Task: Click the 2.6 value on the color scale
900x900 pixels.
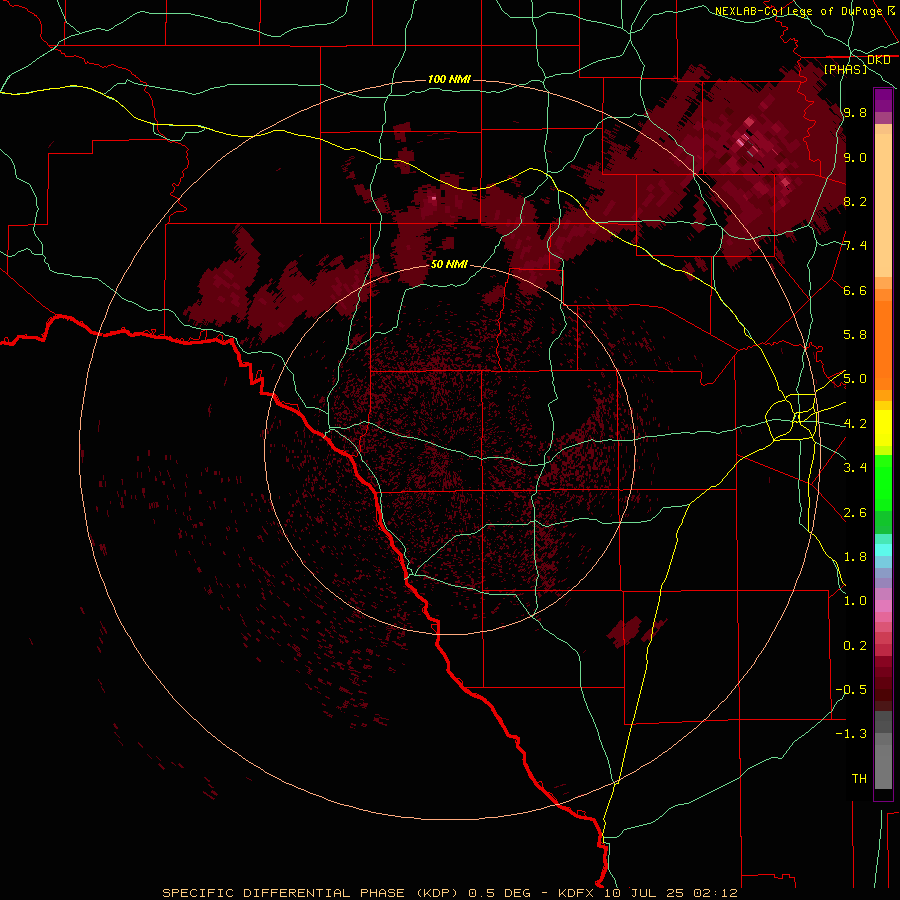Action: (855, 513)
